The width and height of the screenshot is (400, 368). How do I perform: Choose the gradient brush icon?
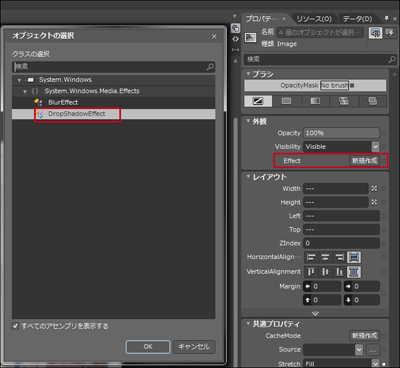315,101
